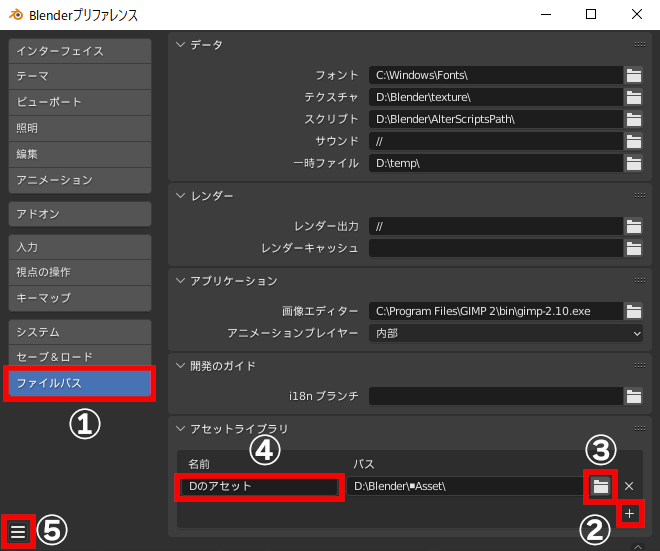Edit the フォント path field
The width and height of the screenshot is (660, 551).
496,75
